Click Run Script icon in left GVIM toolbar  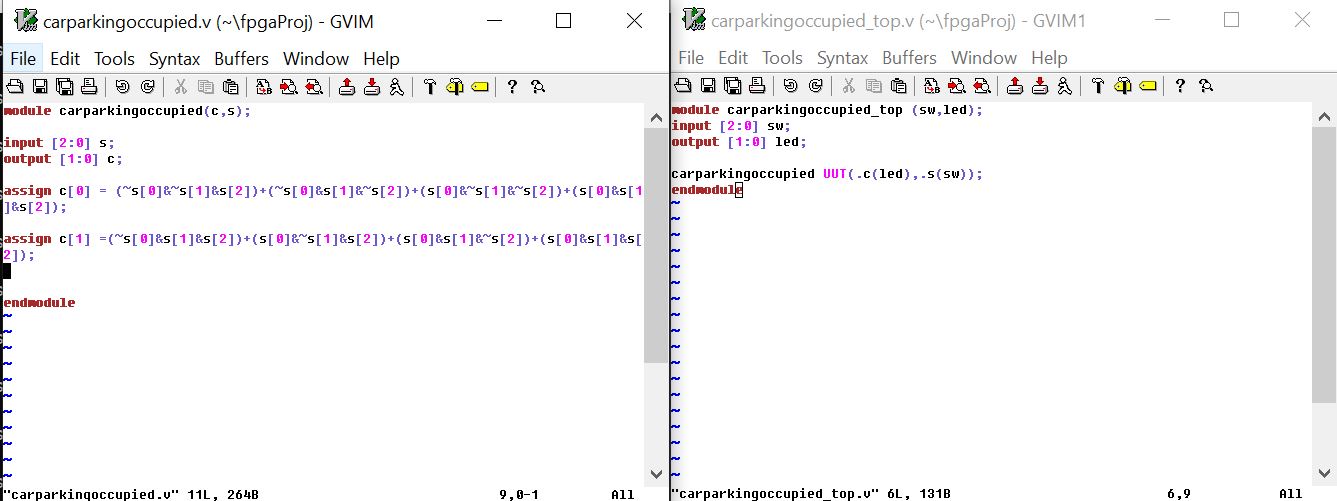tap(396, 87)
